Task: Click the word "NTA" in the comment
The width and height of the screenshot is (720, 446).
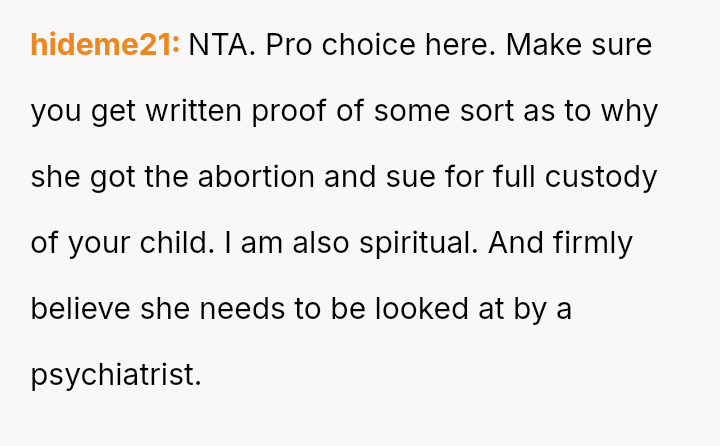Action: (x=218, y=45)
